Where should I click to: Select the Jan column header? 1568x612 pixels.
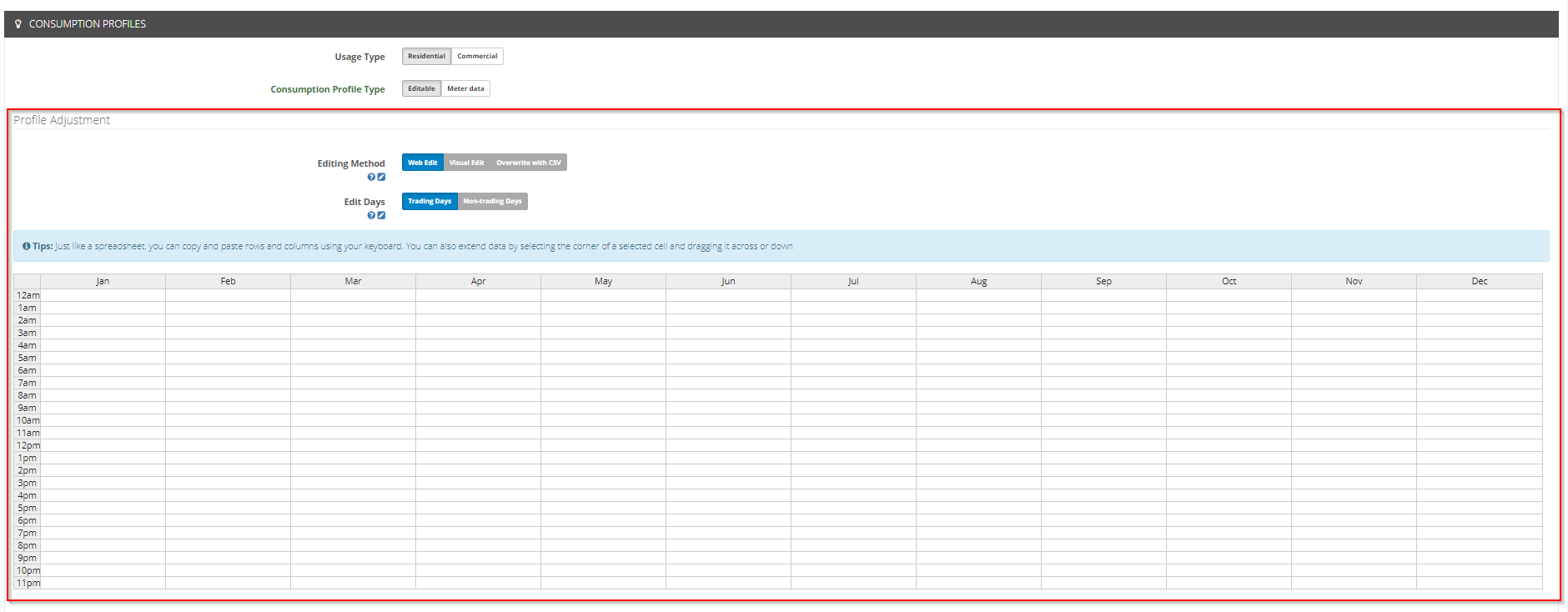coord(103,281)
